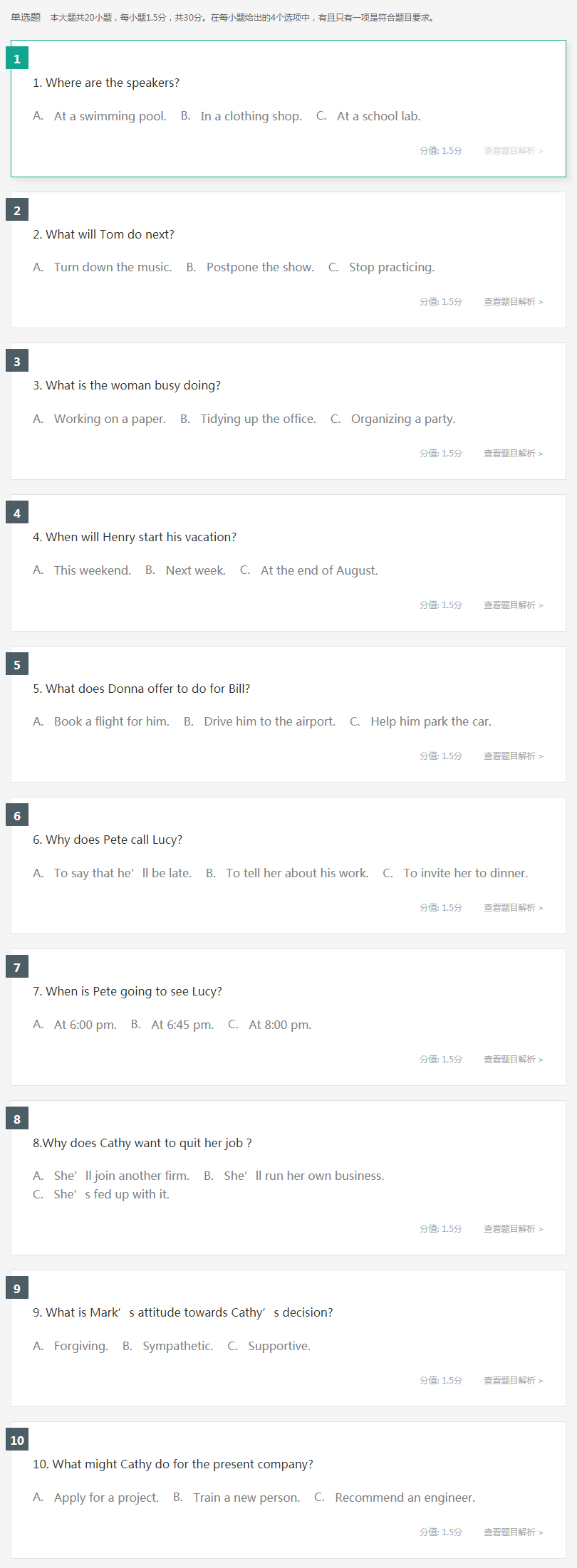577x1568 pixels.
Task: Pick answer 'At the end of August.'
Action: coord(319,570)
